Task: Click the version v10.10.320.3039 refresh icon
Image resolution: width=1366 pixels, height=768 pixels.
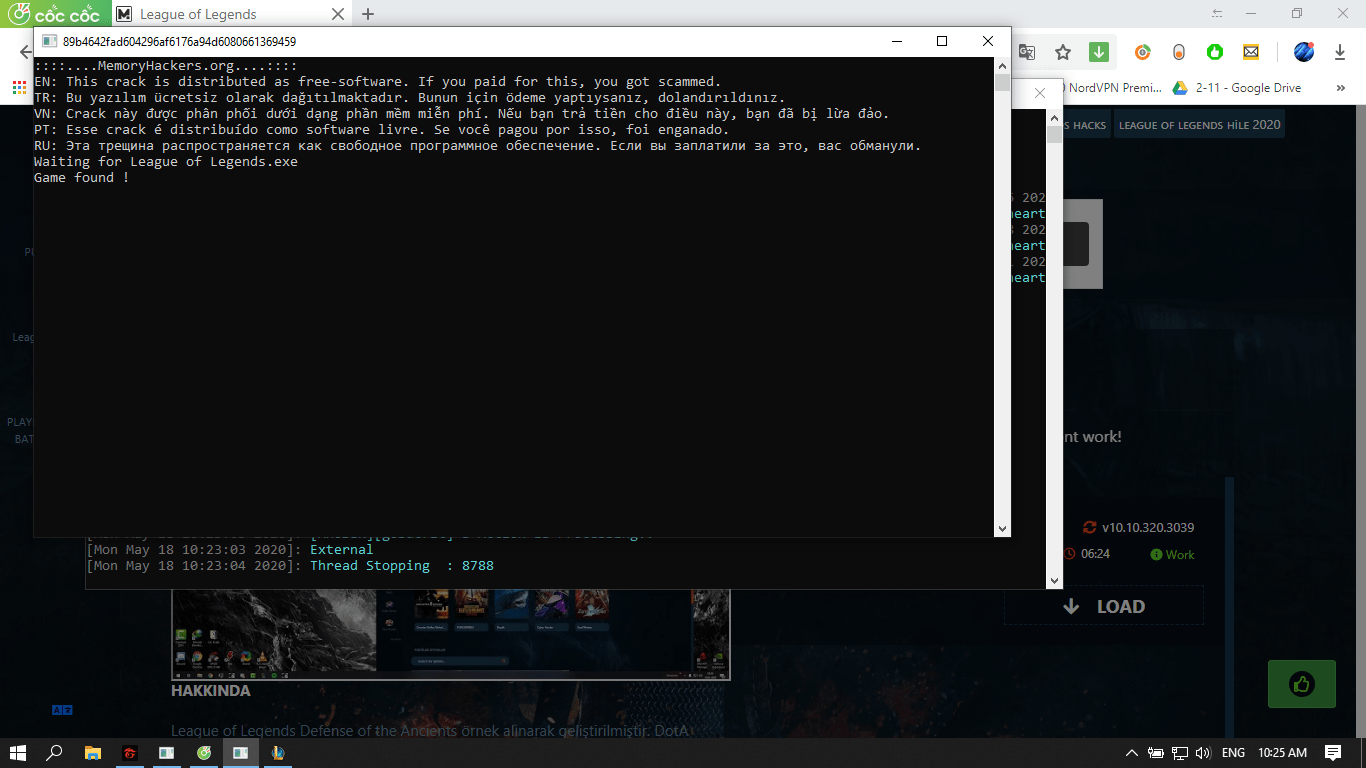Action: (1090, 527)
